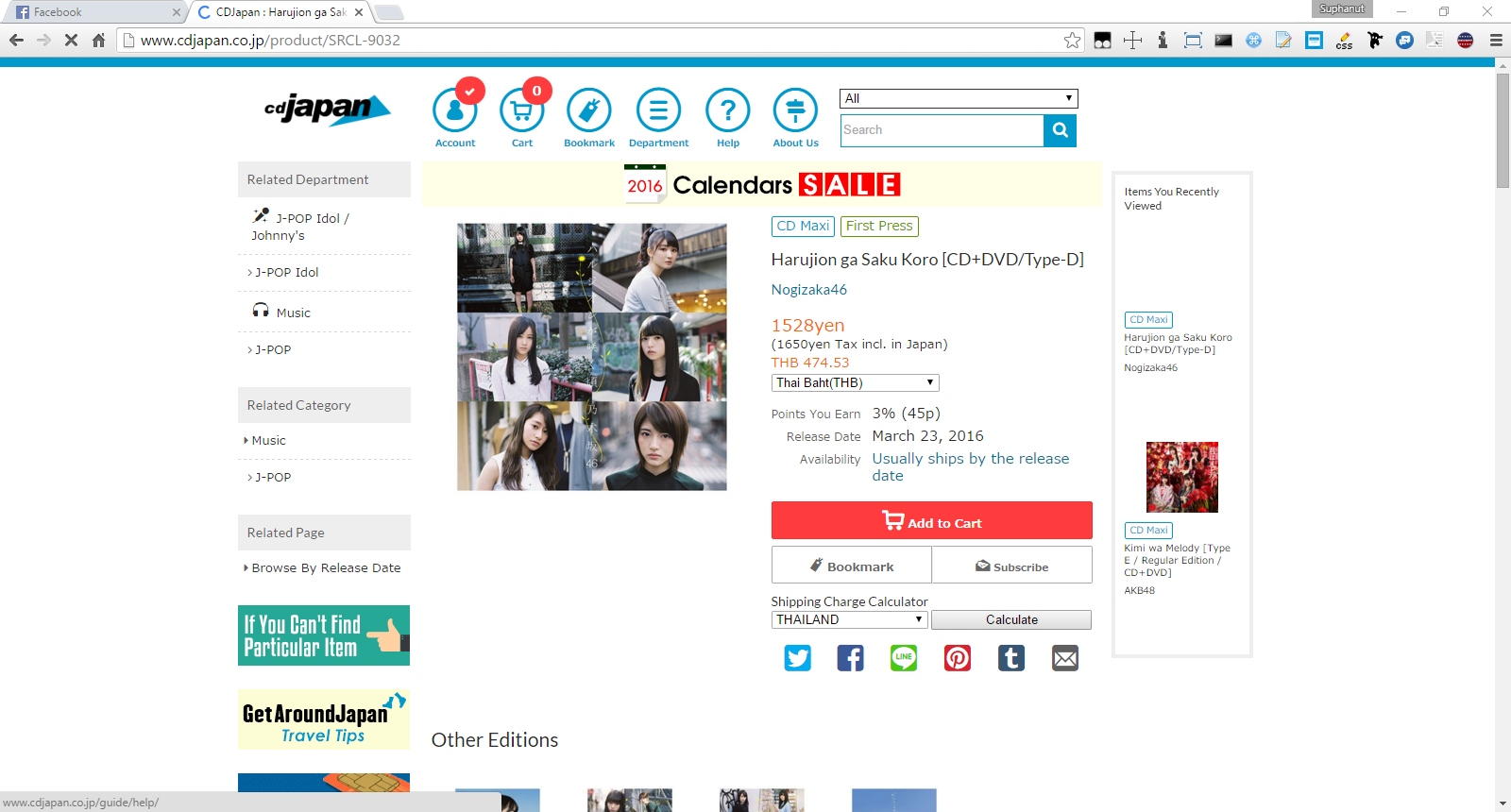Click the Subscribe button
1511x812 pixels.
[1012, 566]
